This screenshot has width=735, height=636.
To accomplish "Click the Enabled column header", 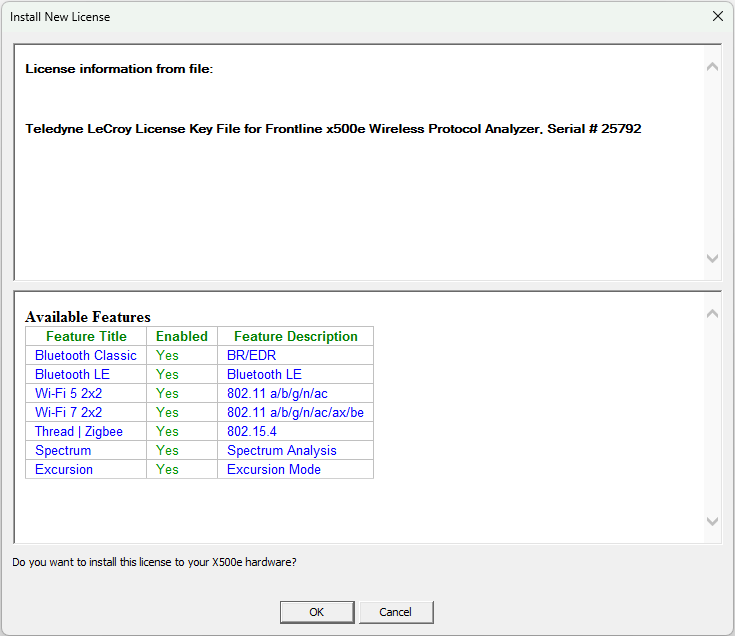I will click(x=182, y=336).
